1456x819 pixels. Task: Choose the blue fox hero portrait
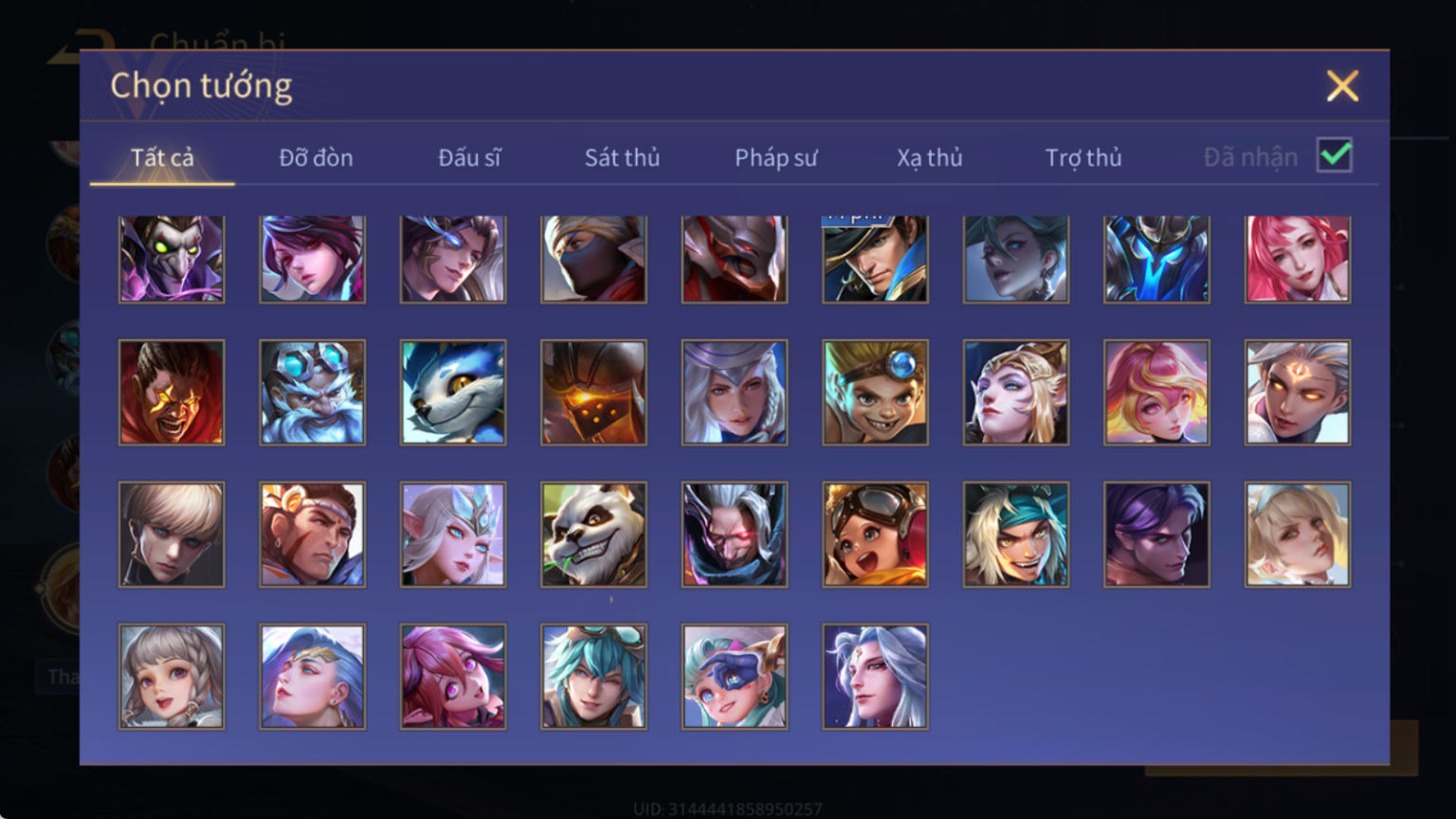click(x=453, y=392)
